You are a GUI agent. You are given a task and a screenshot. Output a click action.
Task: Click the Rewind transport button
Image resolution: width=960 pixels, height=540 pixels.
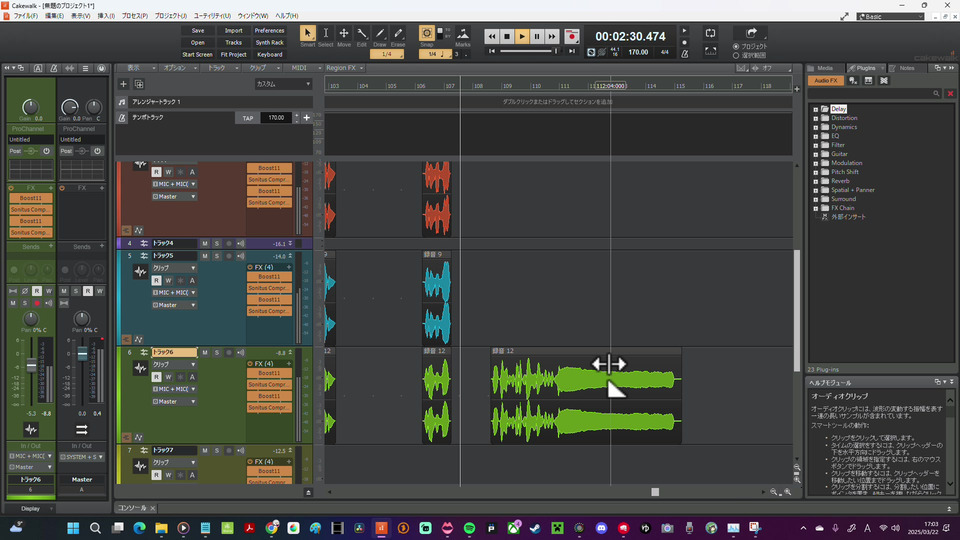click(492, 36)
